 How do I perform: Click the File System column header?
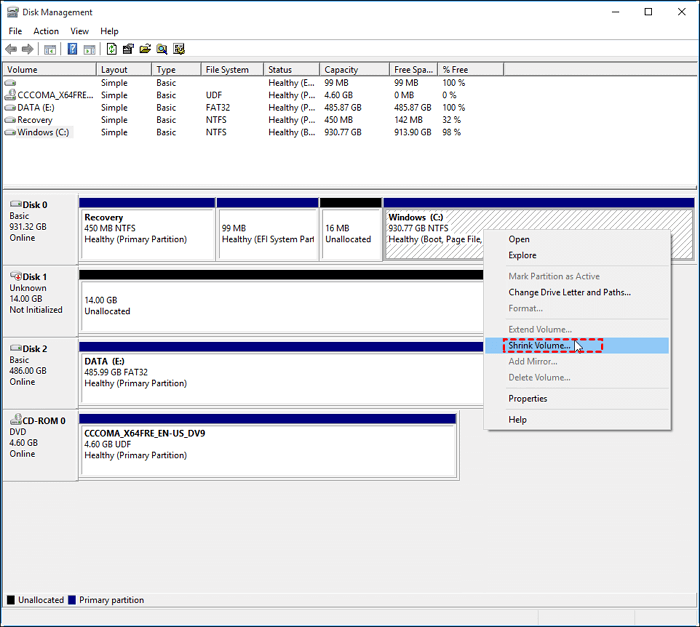(x=230, y=70)
